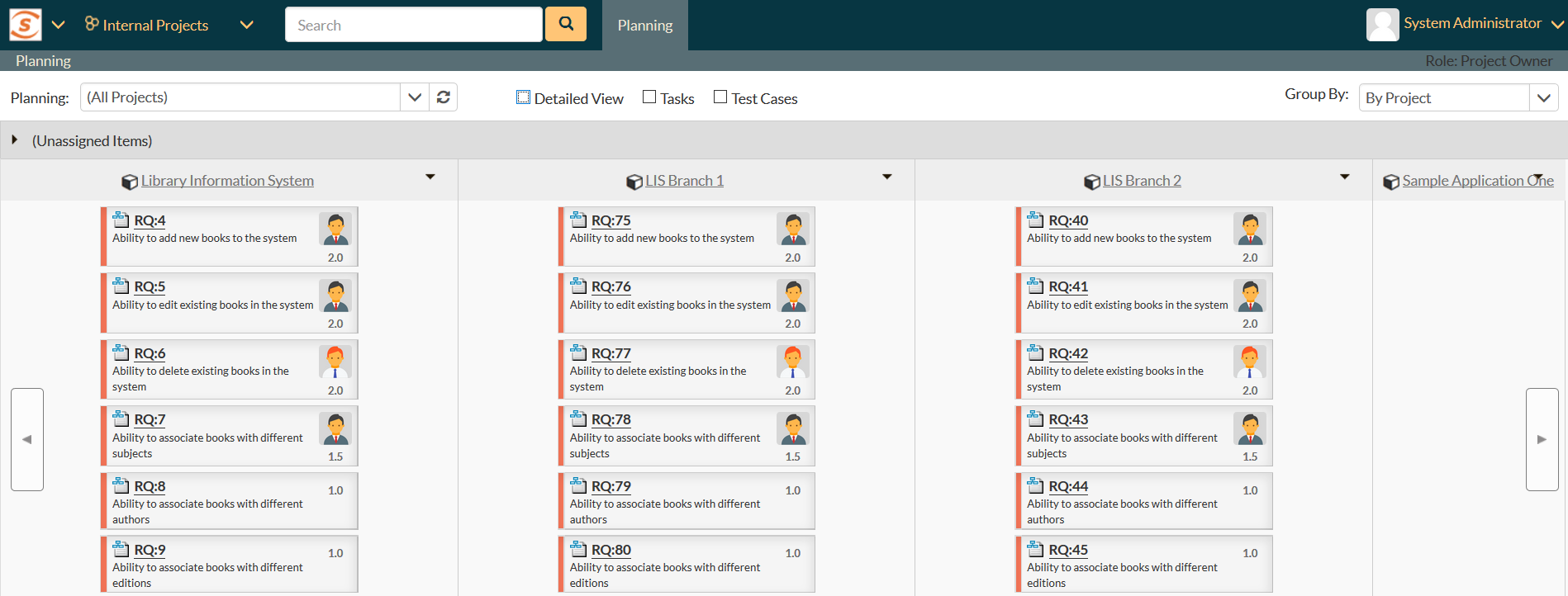Open the RQ:78 requirement link
The height and width of the screenshot is (596, 1568).
click(x=611, y=419)
